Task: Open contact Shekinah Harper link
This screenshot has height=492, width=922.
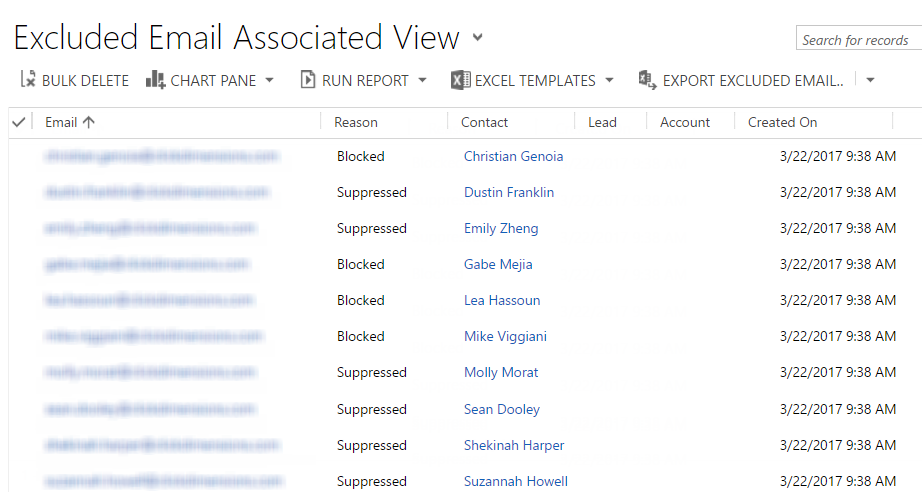Action: [514, 445]
